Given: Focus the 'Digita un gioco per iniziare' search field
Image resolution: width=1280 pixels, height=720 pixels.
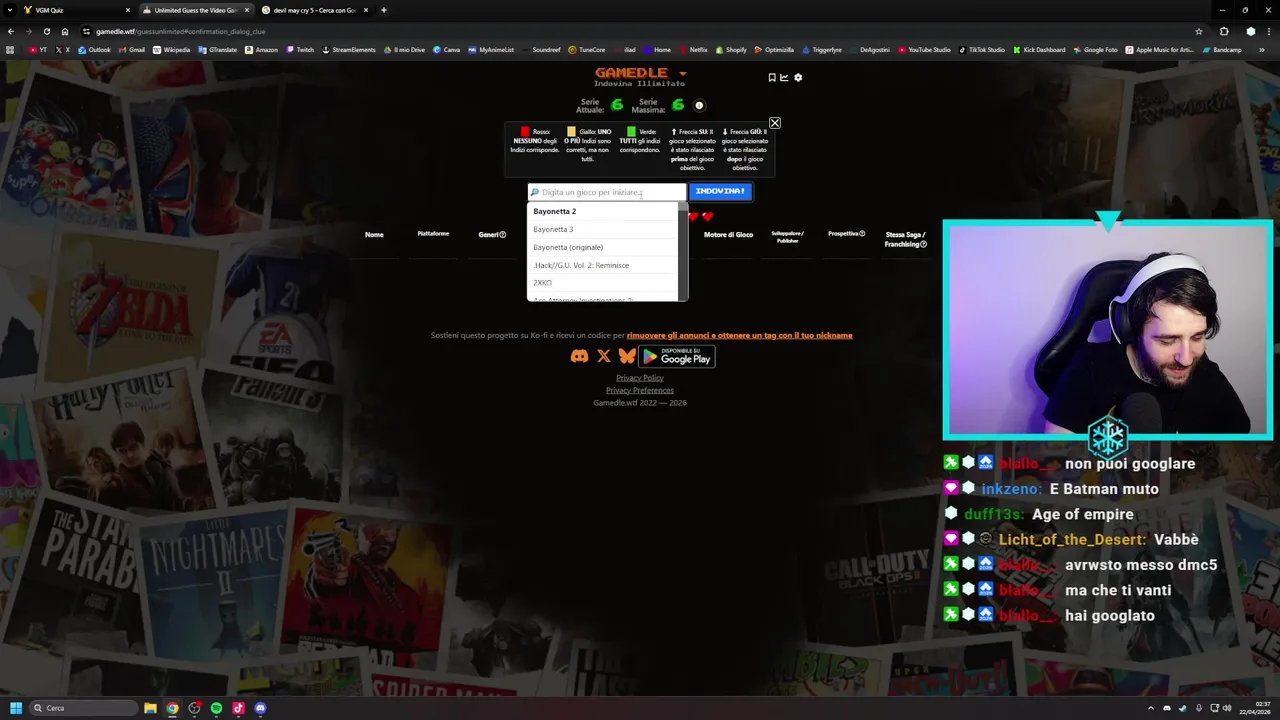Looking at the screenshot, I should click(607, 192).
